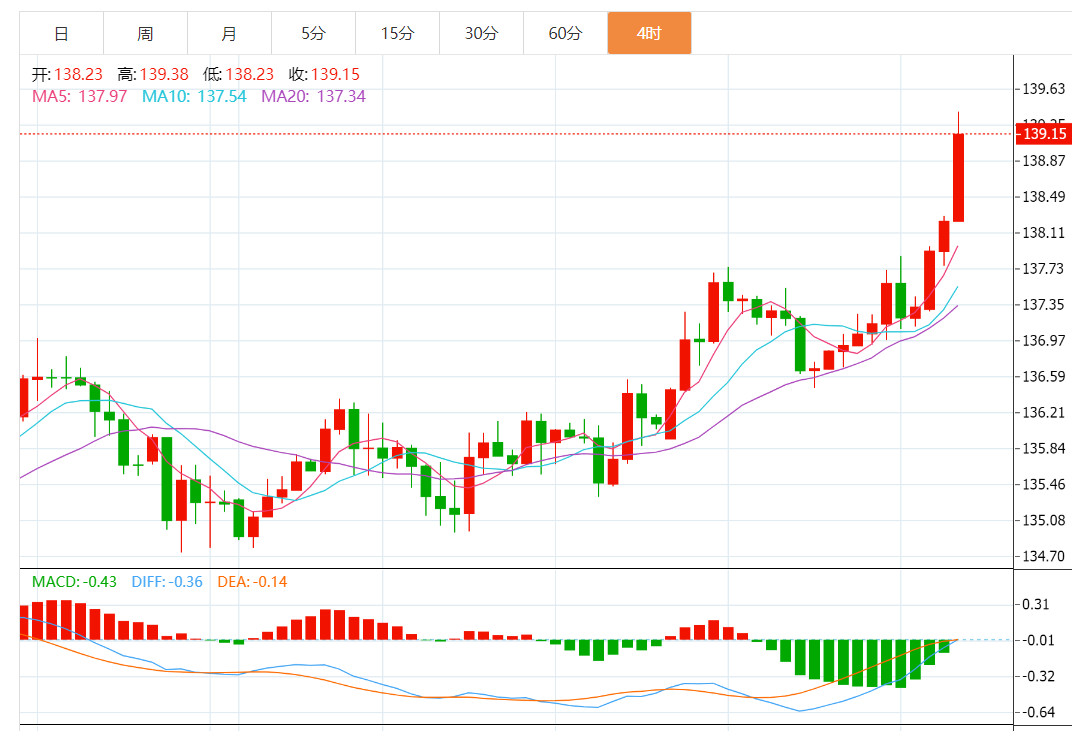
Task: Select the 15分 interval tab
Action: [x=397, y=33]
